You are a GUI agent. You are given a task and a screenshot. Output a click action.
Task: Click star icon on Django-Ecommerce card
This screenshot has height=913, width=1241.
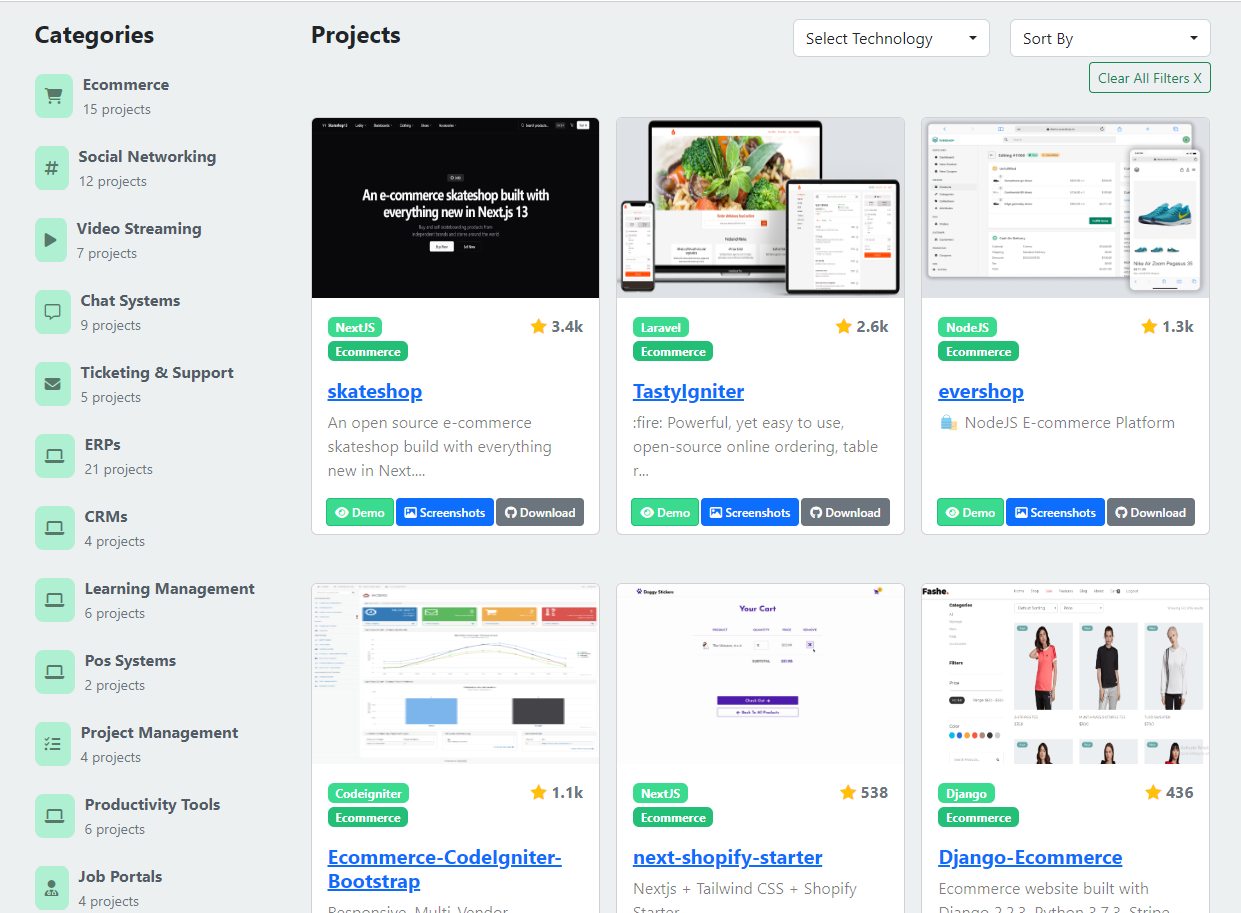pyautogui.click(x=1153, y=792)
